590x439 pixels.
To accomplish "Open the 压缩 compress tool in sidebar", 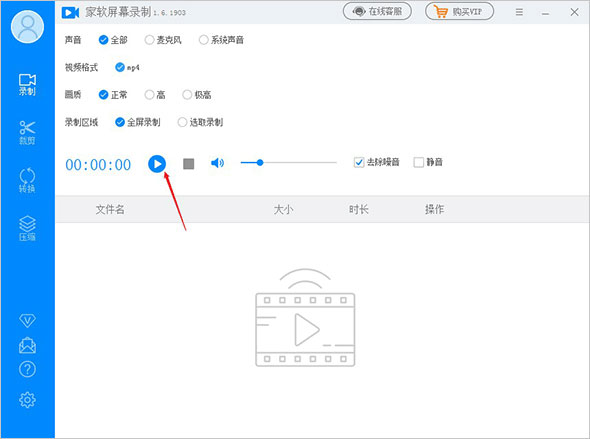I will (27, 228).
